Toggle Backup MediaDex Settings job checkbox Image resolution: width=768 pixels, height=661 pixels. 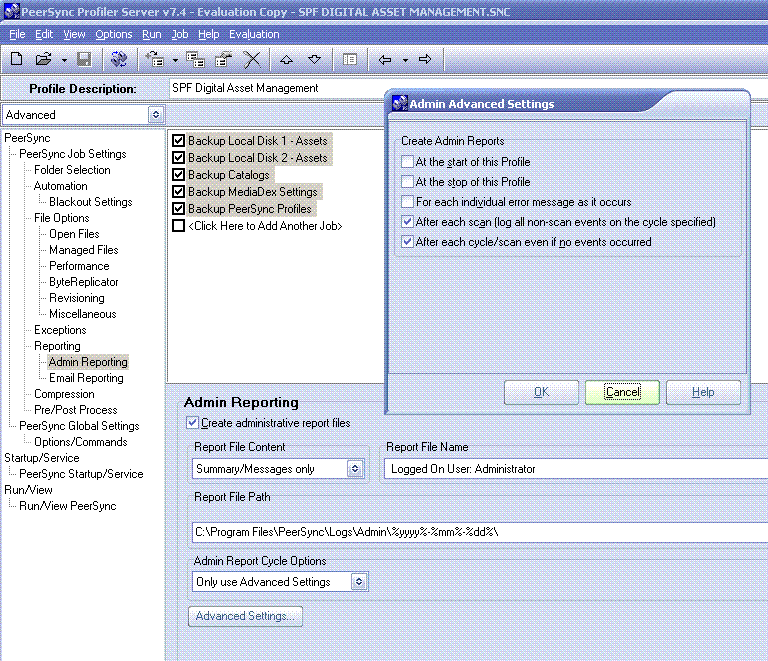click(178, 191)
